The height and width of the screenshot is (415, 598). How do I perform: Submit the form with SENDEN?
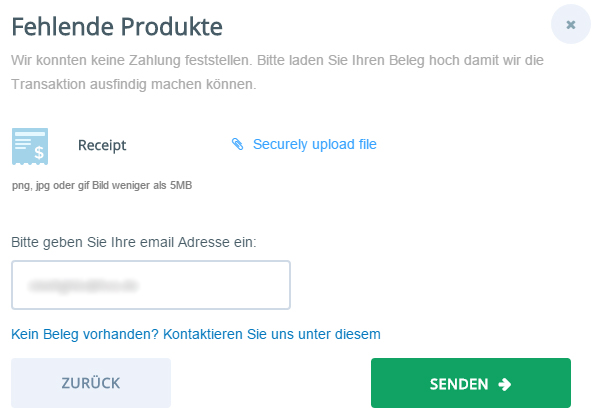coord(471,383)
